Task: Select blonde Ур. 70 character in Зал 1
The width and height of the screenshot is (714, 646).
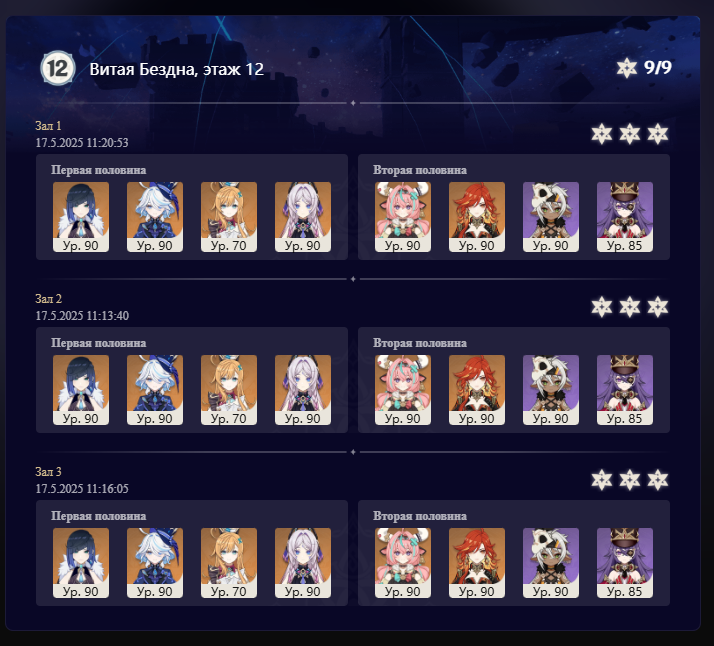Action: point(229,217)
